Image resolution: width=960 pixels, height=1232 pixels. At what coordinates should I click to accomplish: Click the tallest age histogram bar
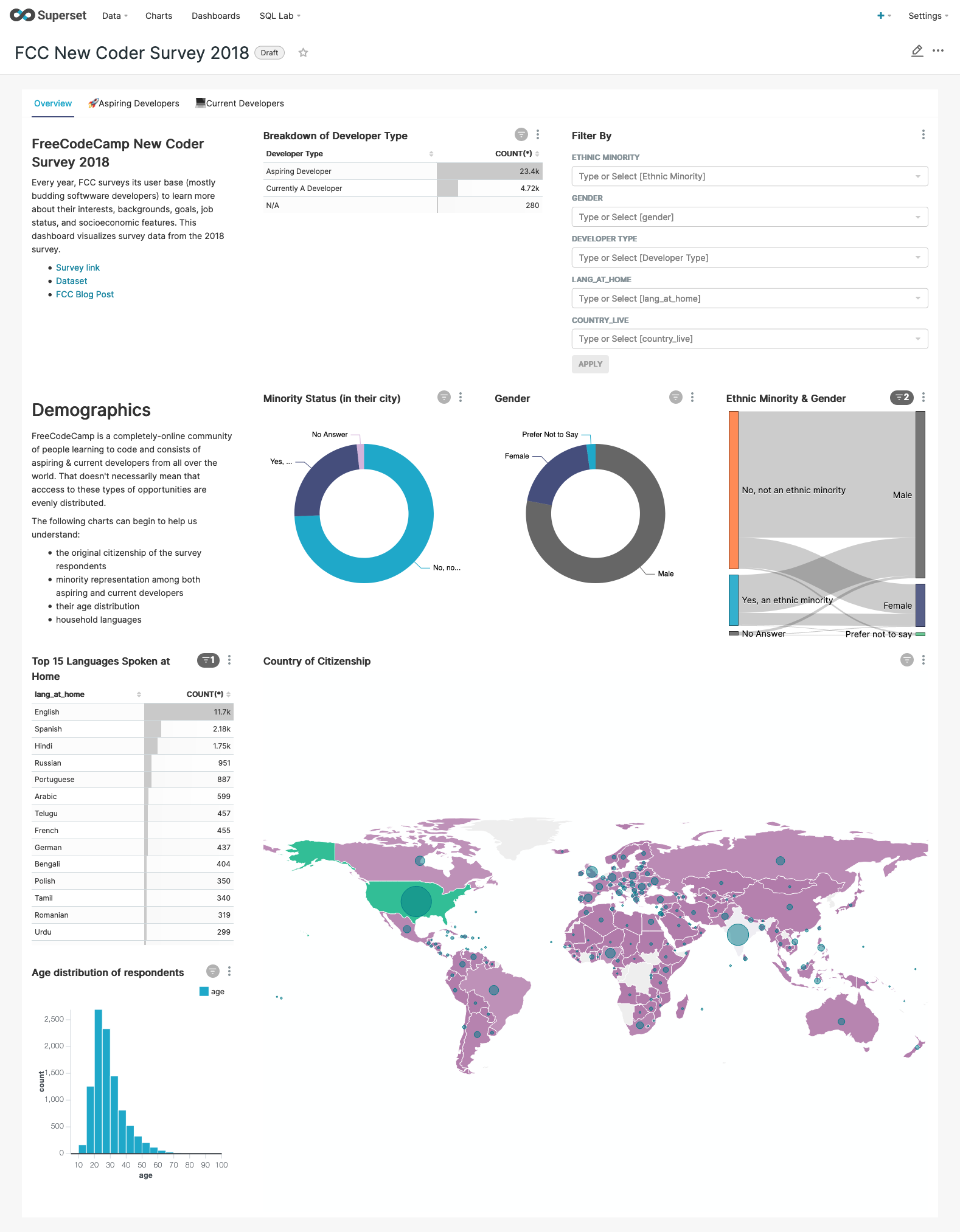tap(99, 1081)
